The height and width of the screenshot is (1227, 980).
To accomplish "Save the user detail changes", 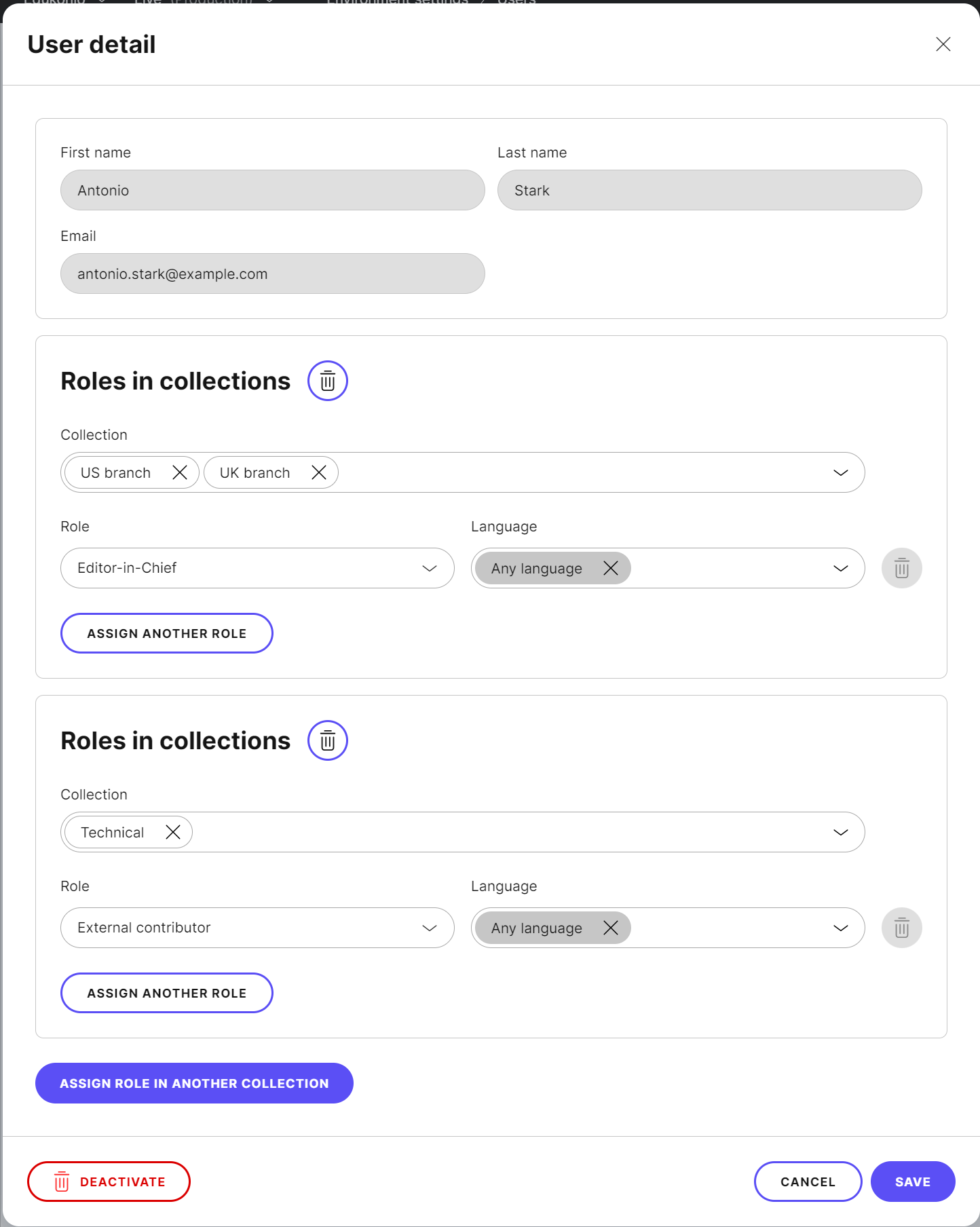I will coord(912,1182).
